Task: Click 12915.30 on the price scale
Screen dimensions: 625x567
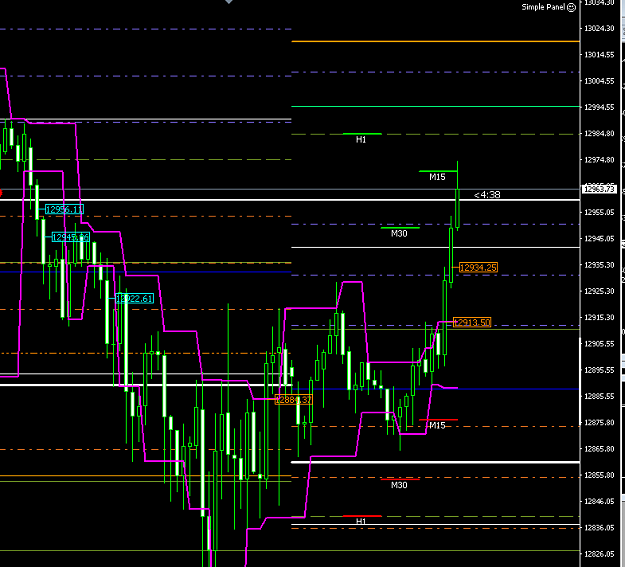Action: point(599,317)
